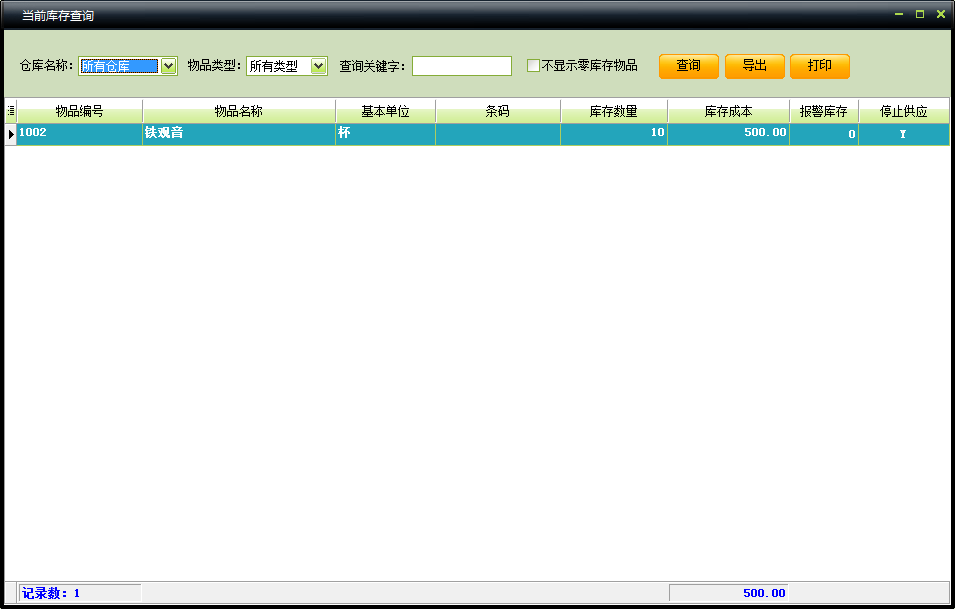Click the empty 条码 cell for 铁观音

point(498,134)
